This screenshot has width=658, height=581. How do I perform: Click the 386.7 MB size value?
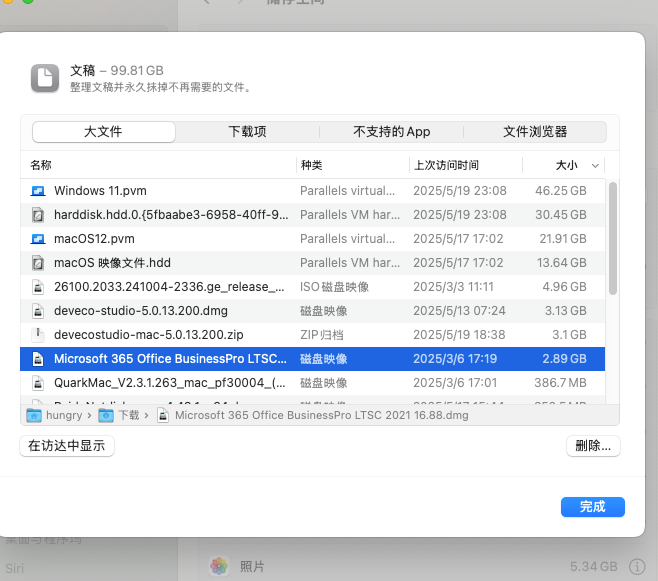click(x=560, y=383)
